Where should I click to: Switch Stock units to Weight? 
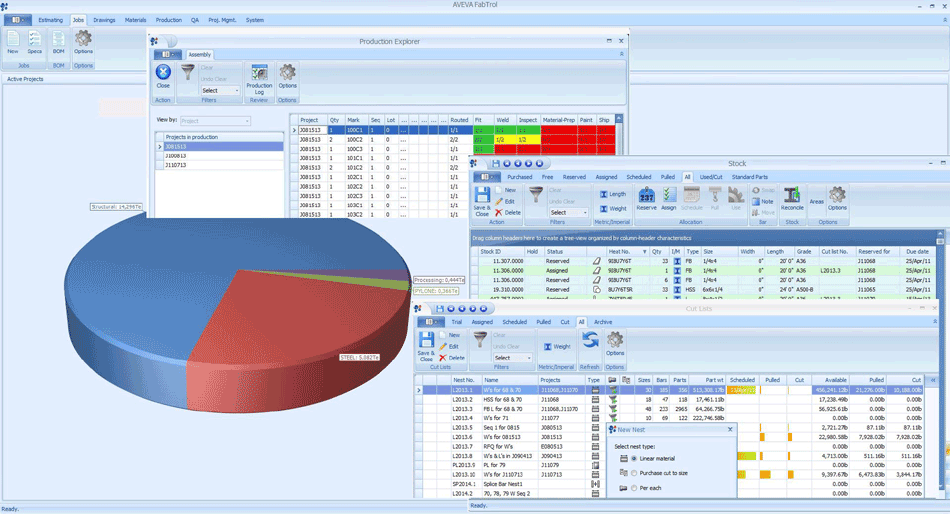[x=613, y=209]
